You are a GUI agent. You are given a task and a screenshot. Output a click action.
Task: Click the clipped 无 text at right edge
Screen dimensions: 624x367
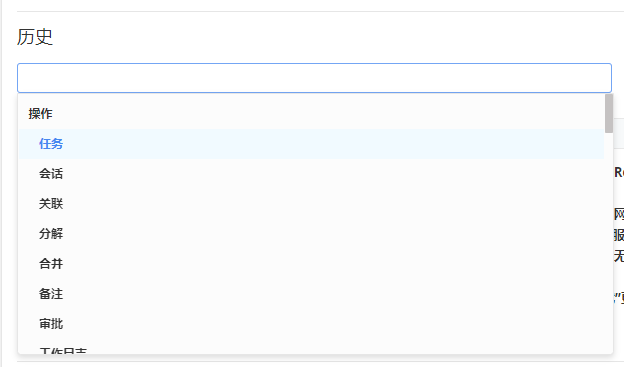[619, 256]
